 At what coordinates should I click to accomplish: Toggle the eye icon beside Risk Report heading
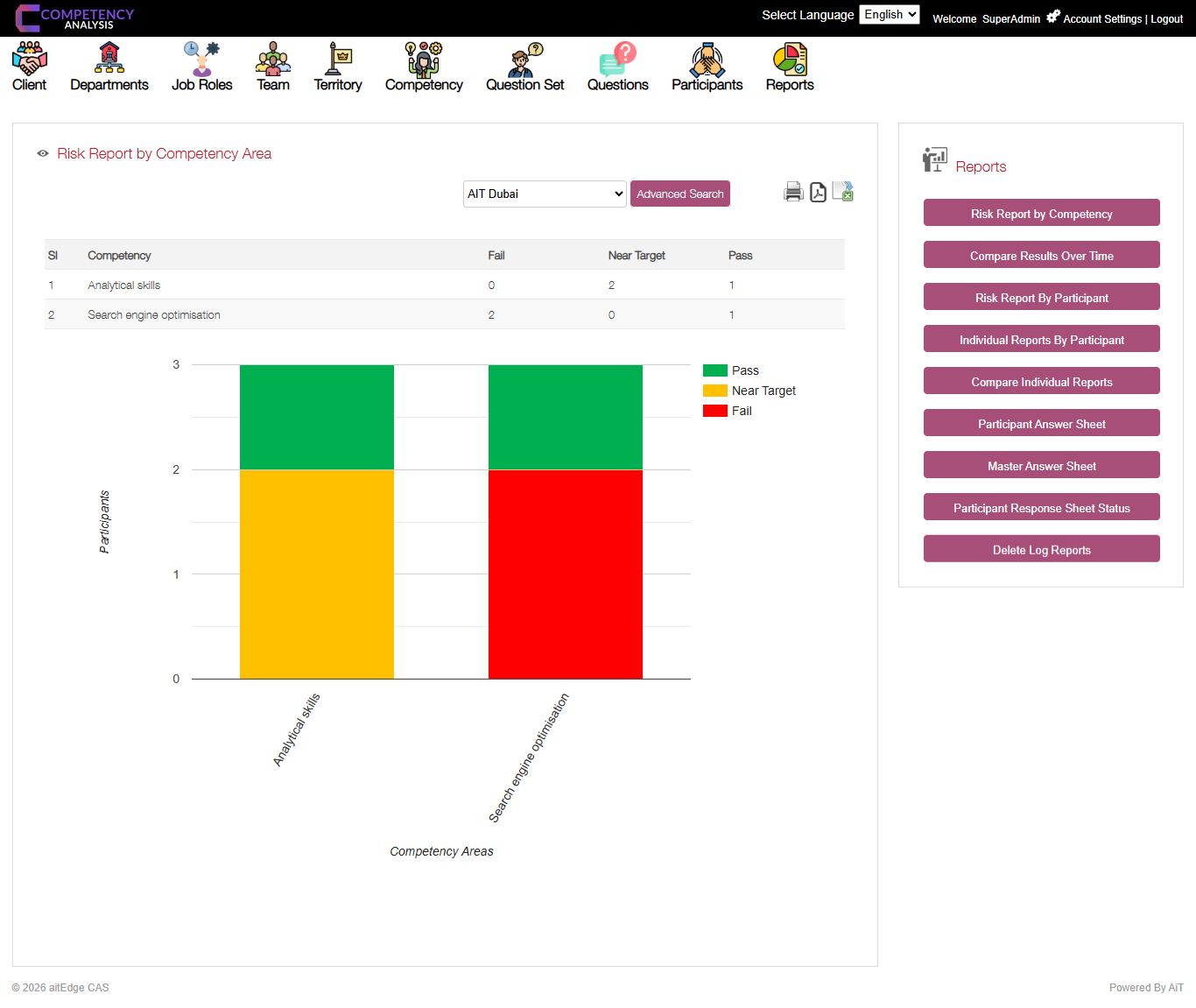click(x=42, y=153)
